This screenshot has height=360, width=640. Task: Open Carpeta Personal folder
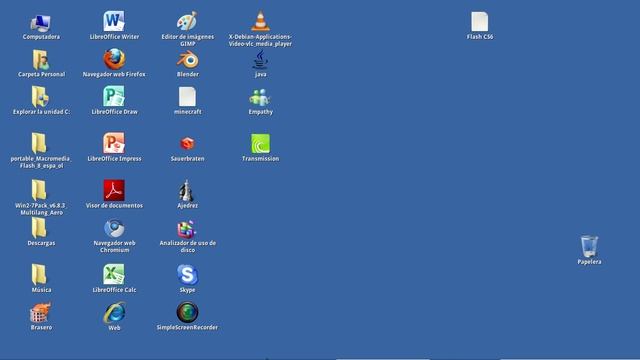(x=40, y=60)
